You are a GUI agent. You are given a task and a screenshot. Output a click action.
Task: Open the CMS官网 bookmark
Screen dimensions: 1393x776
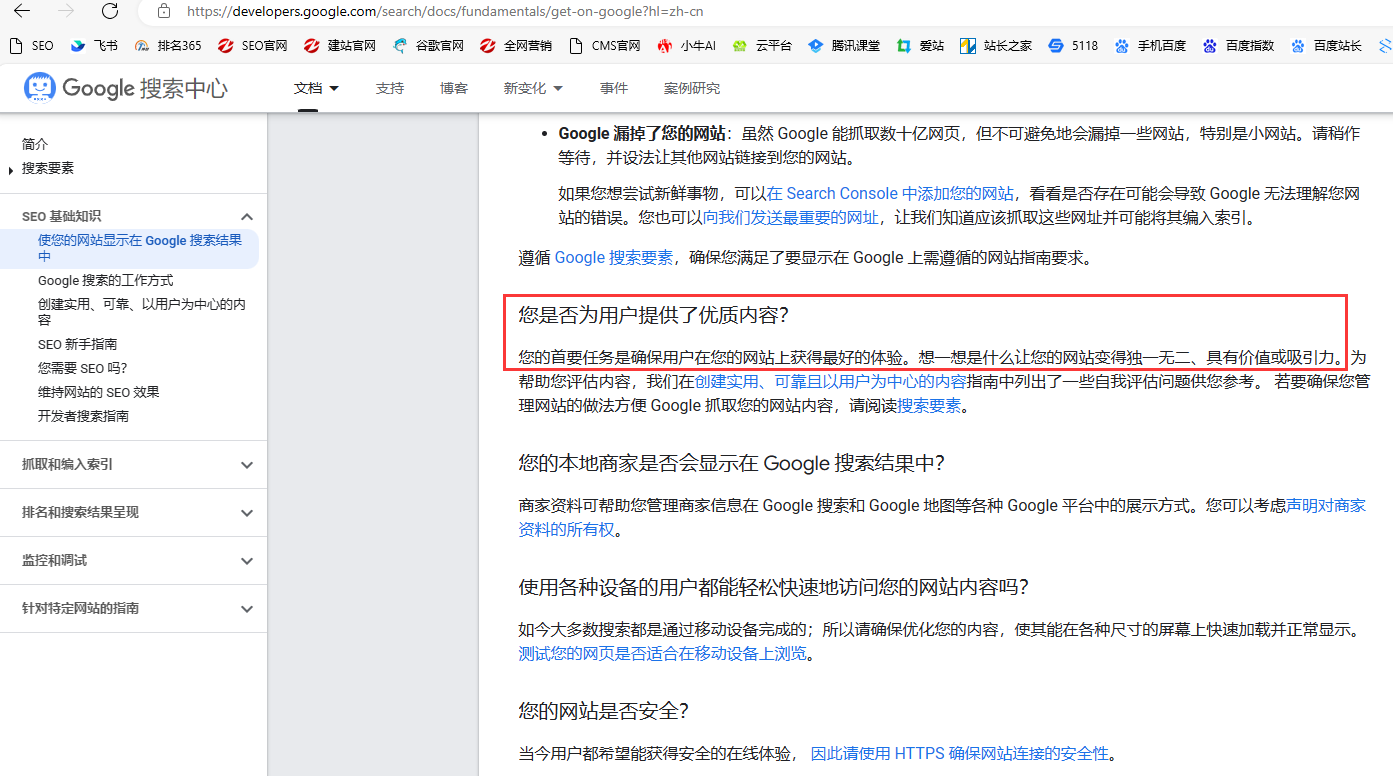[604, 46]
